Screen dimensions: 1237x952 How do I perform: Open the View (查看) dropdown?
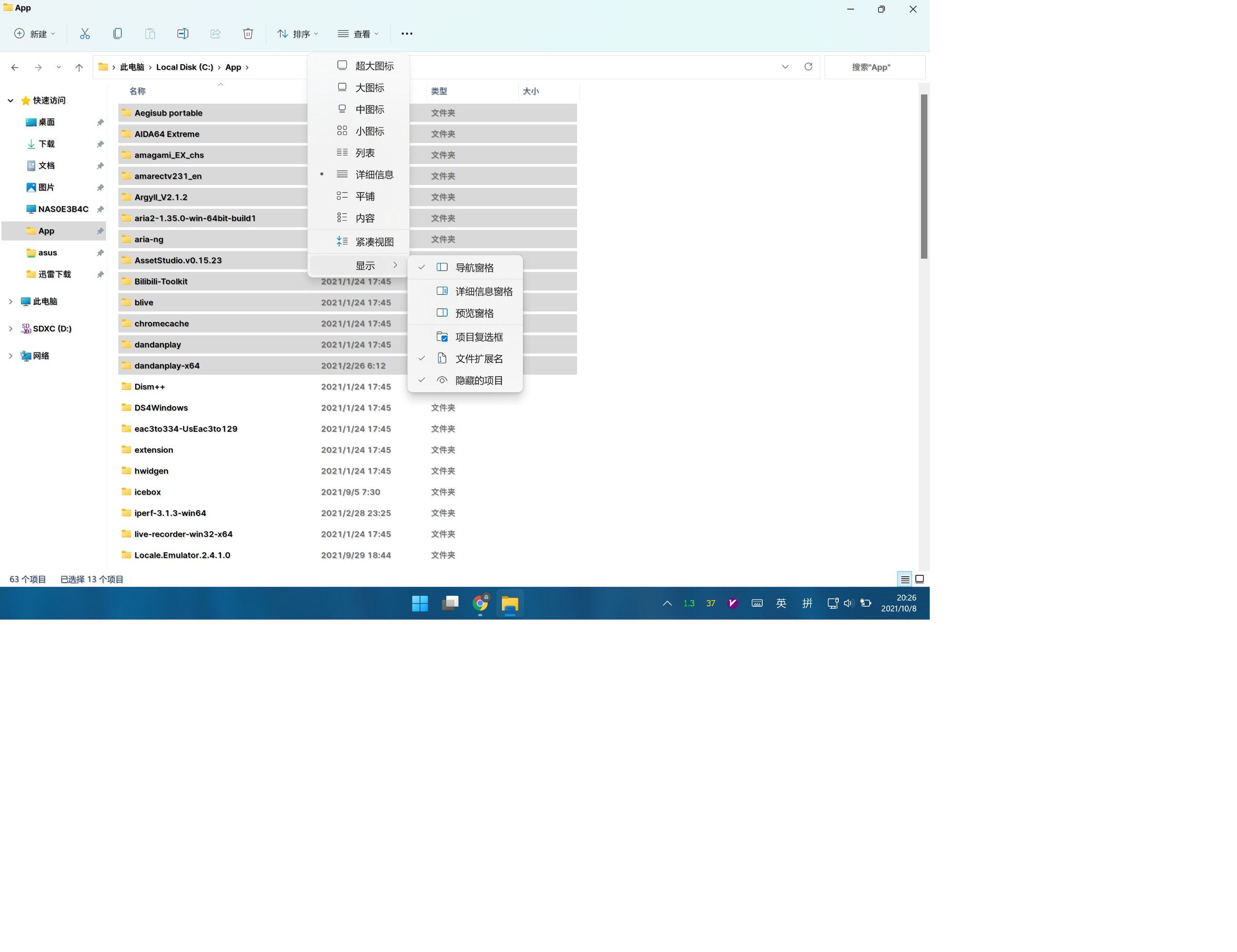click(359, 34)
